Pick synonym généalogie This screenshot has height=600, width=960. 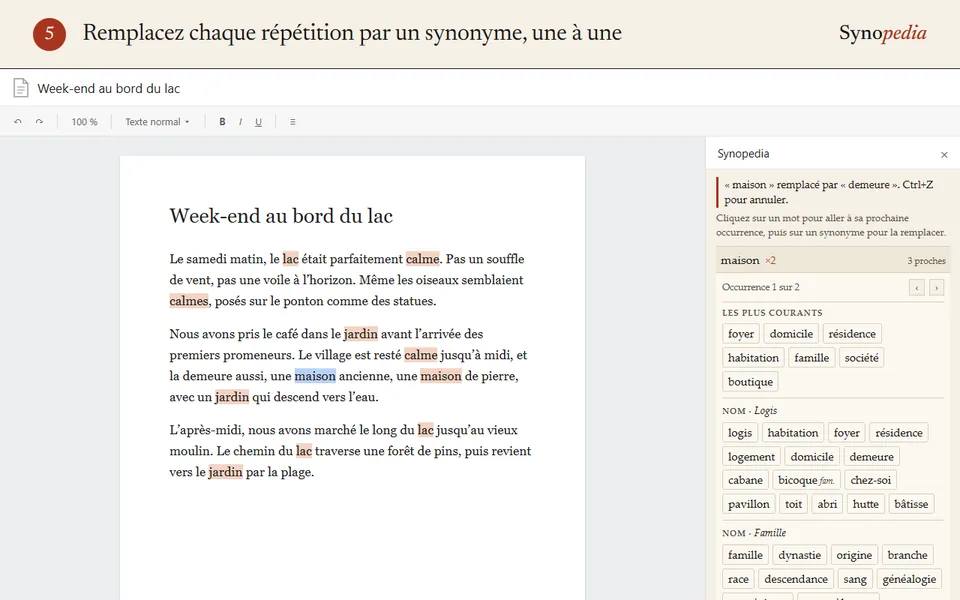pyautogui.click(x=909, y=579)
